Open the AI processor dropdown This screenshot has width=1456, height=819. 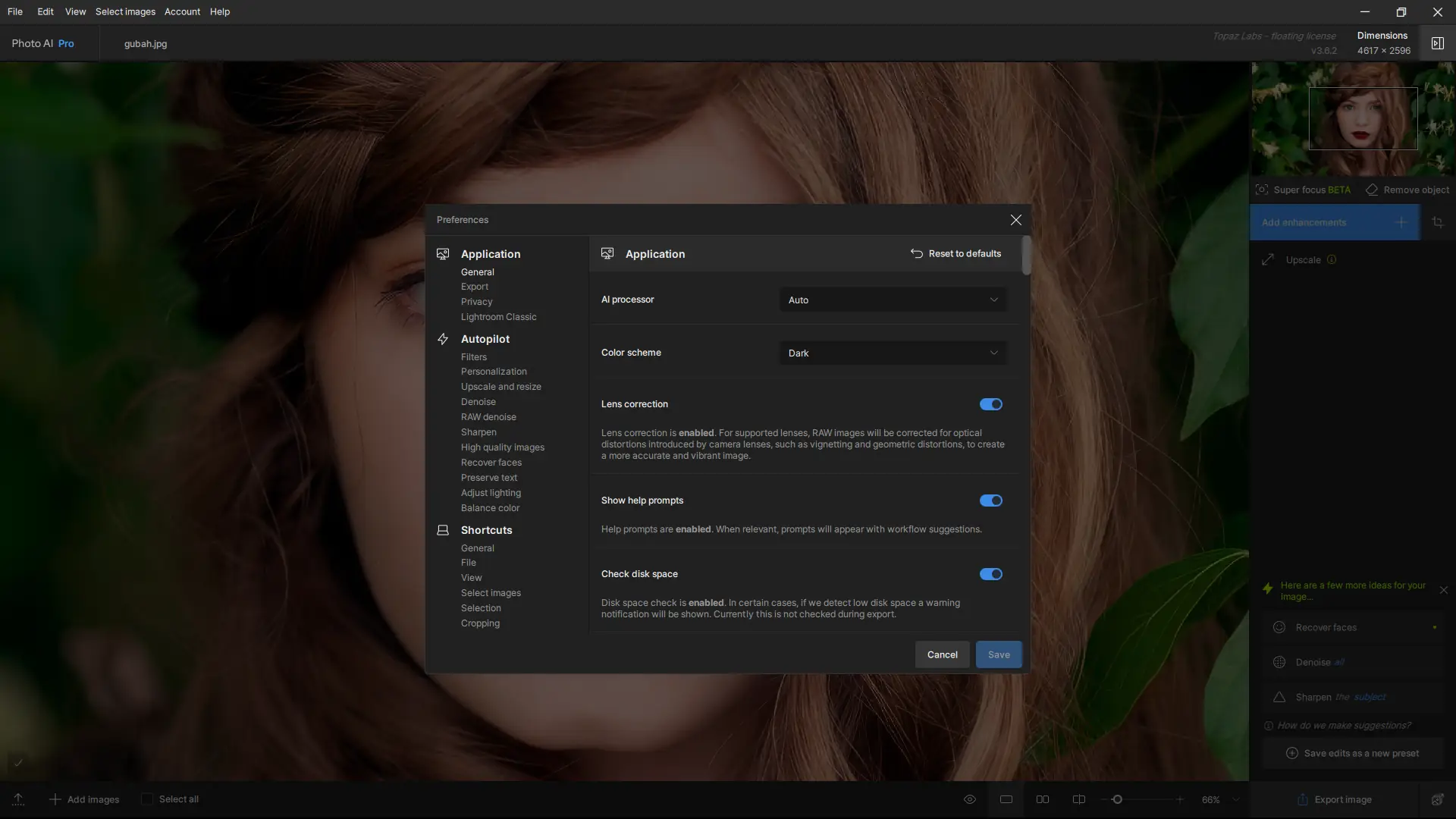click(x=893, y=300)
